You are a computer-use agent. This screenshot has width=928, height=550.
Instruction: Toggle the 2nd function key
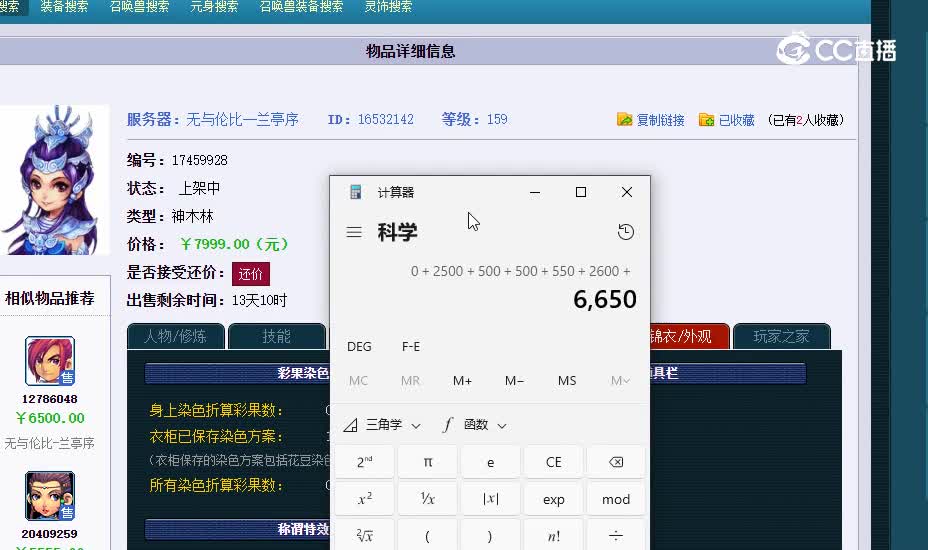[x=365, y=462]
